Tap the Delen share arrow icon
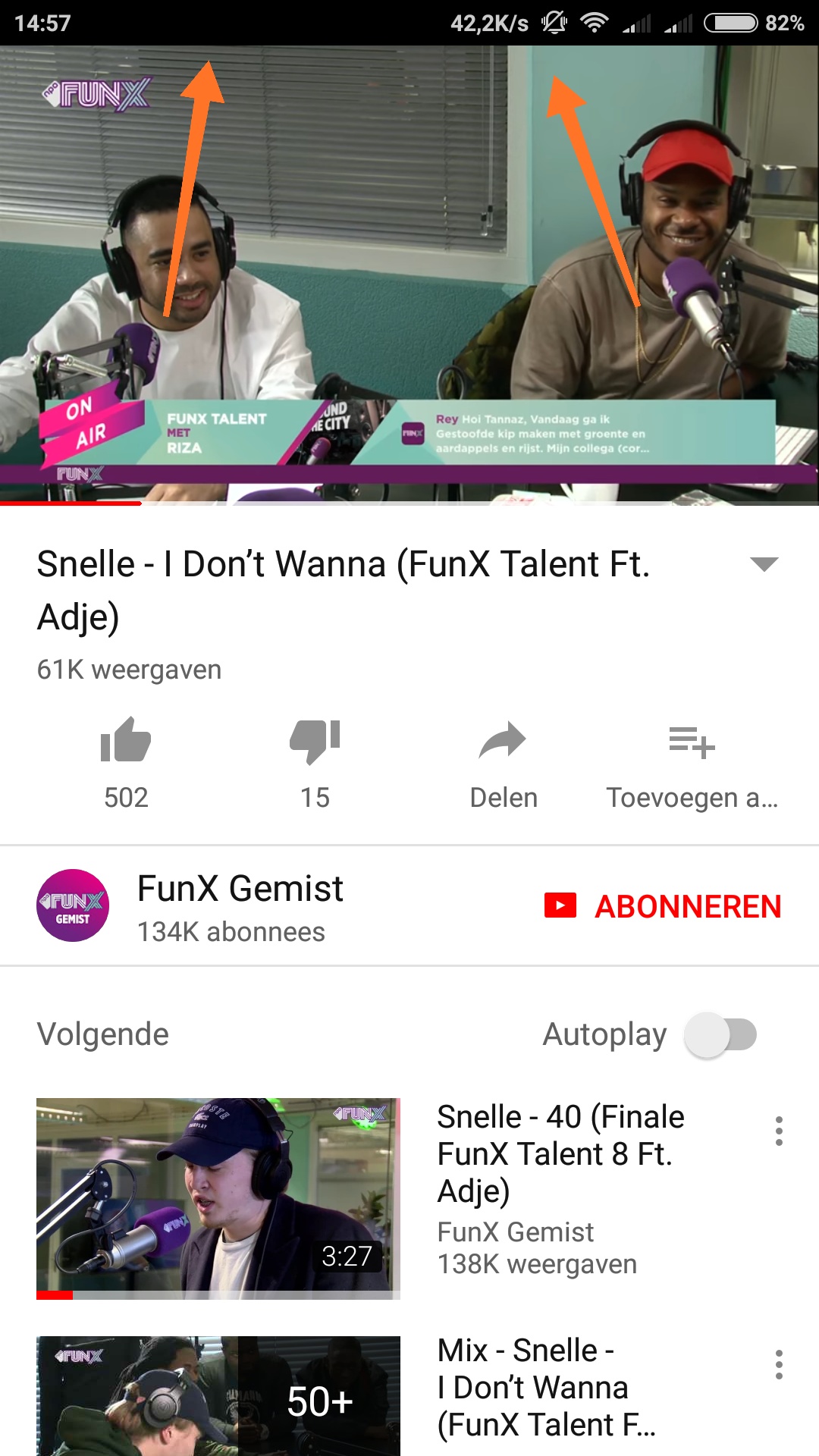819x1456 pixels. tap(503, 740)
